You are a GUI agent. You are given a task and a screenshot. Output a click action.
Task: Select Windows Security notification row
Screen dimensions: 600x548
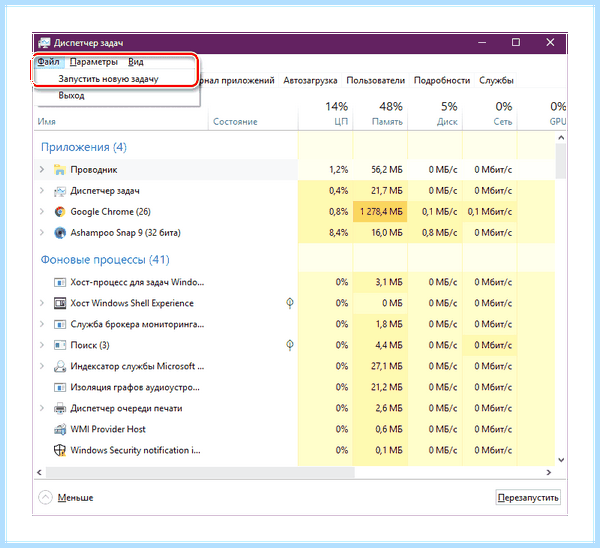(295, 450)
